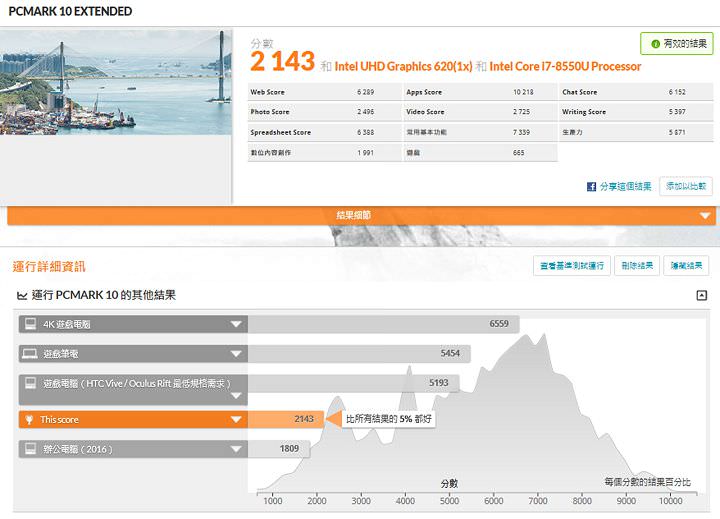The image size is (720, 519).
Task: Click the Intel Core i7-8550U Processor link
Action: point(565,67)
